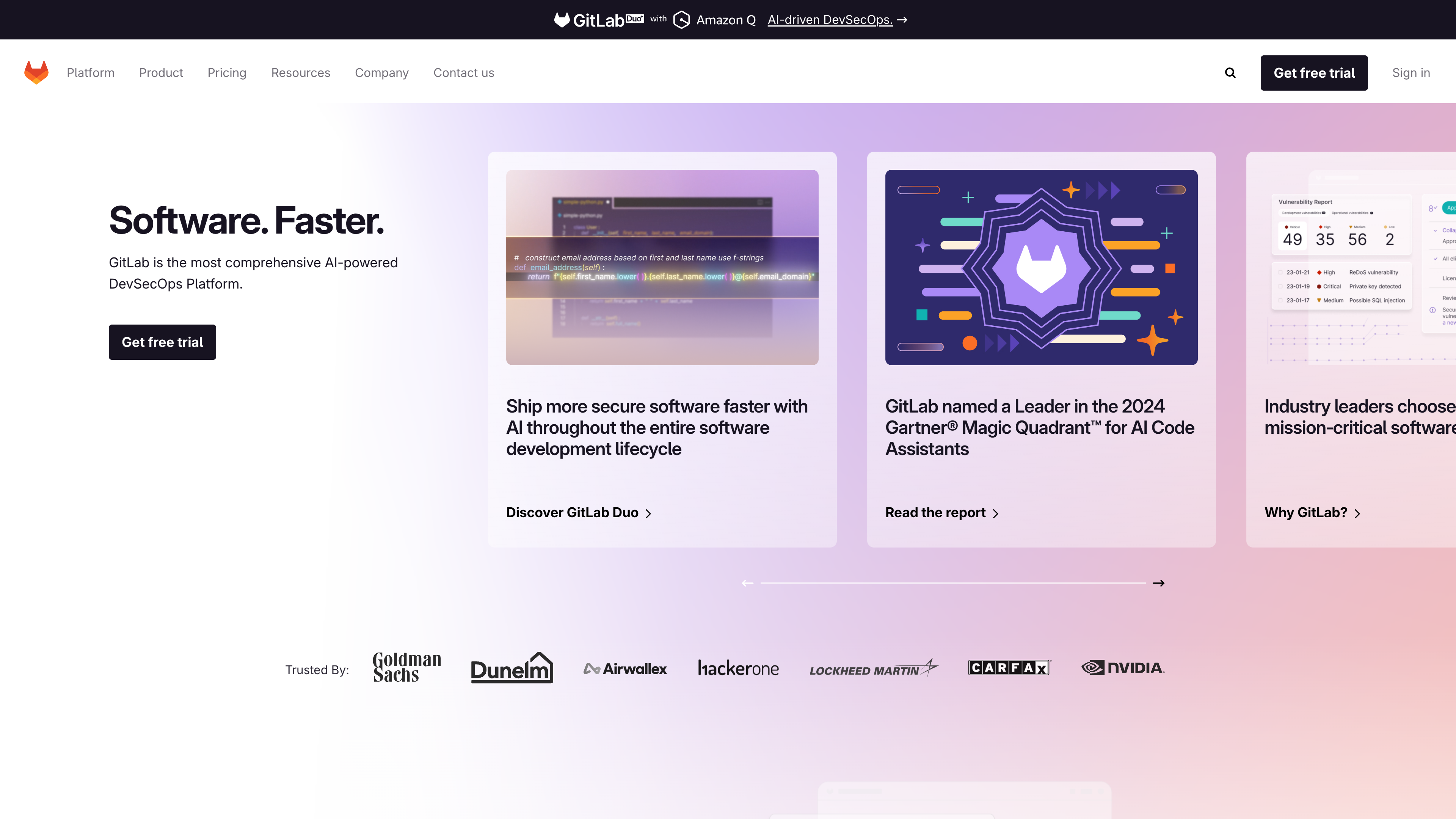Select the Dunelm logo

click(x=512, y=667)
